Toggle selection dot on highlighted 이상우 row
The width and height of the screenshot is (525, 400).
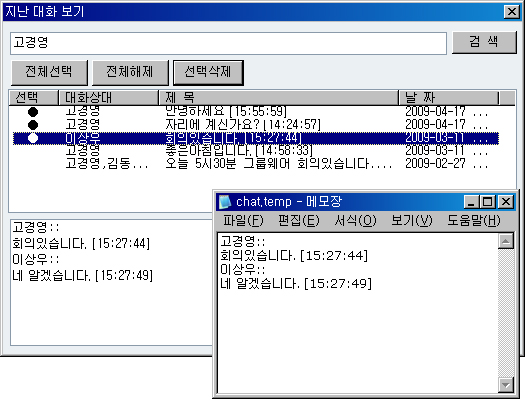33,138
